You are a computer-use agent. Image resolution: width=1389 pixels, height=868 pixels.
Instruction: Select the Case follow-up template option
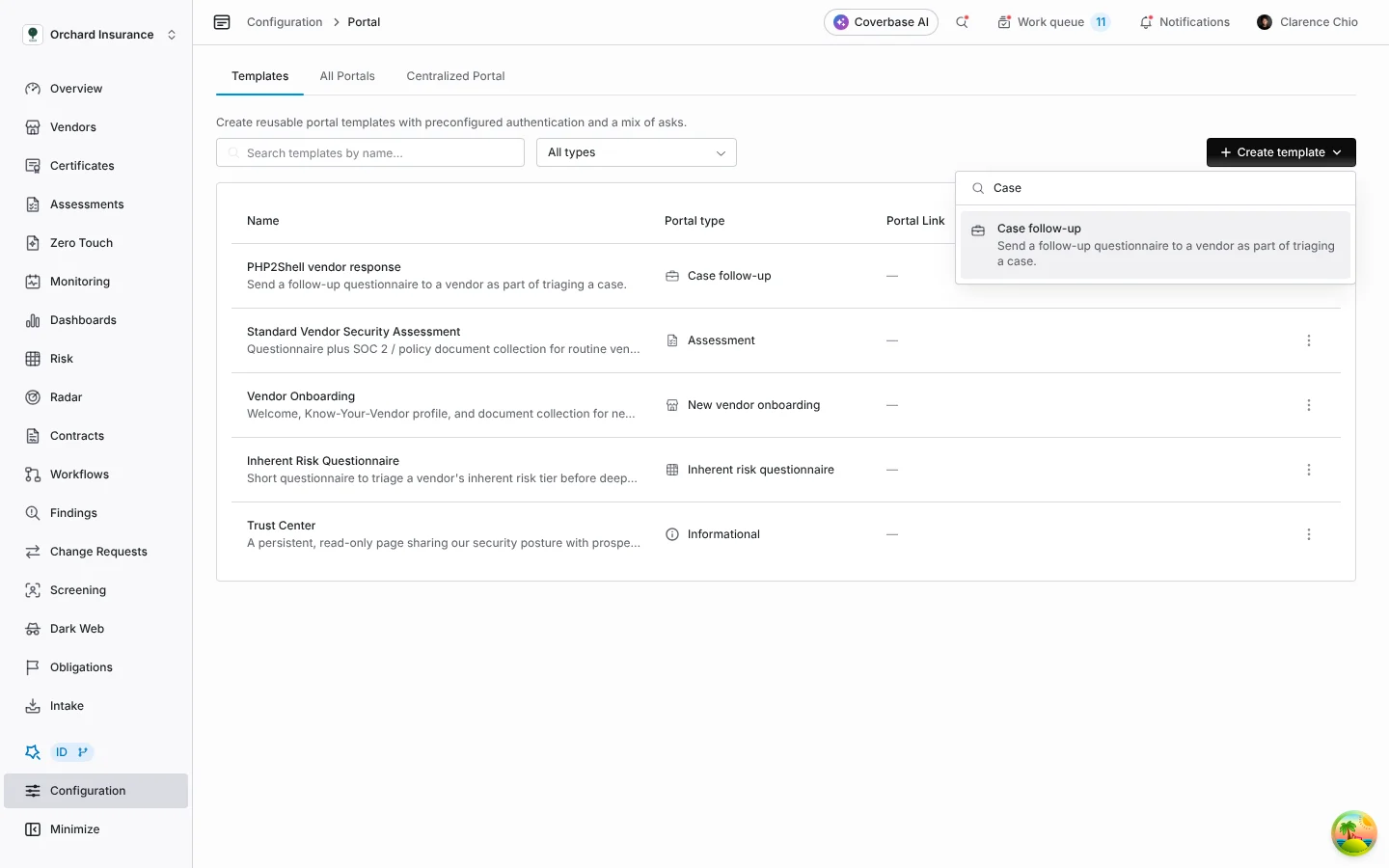pos(1156,245)
